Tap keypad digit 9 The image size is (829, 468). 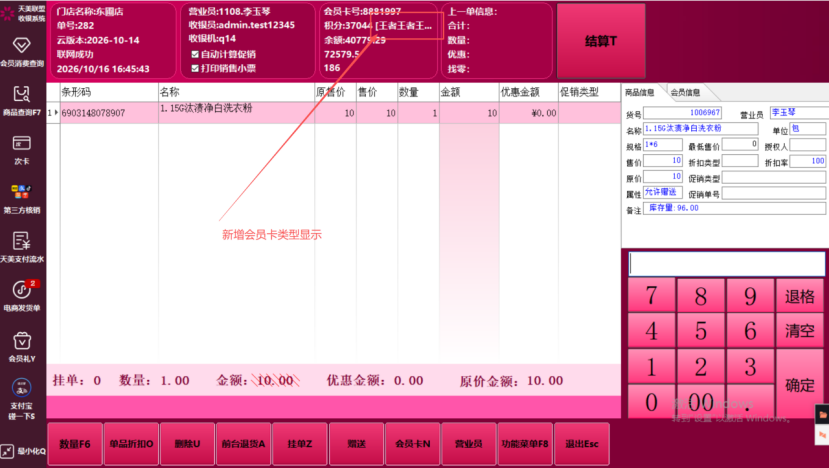point(750,295)
